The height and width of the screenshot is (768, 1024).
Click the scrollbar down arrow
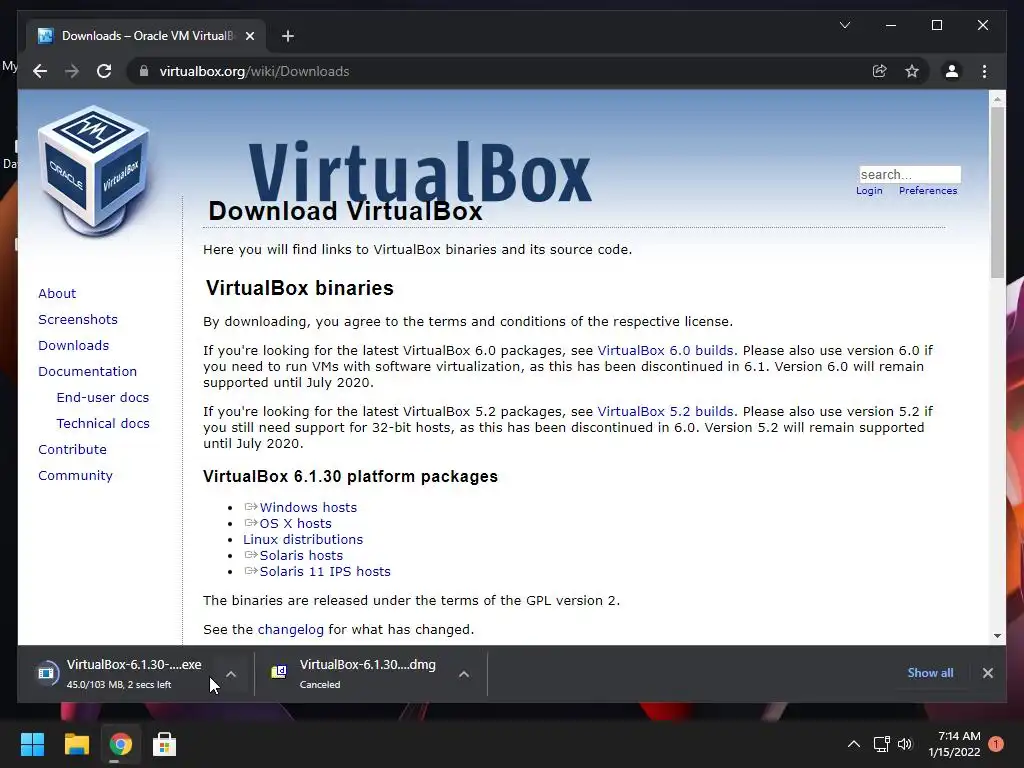997,635
